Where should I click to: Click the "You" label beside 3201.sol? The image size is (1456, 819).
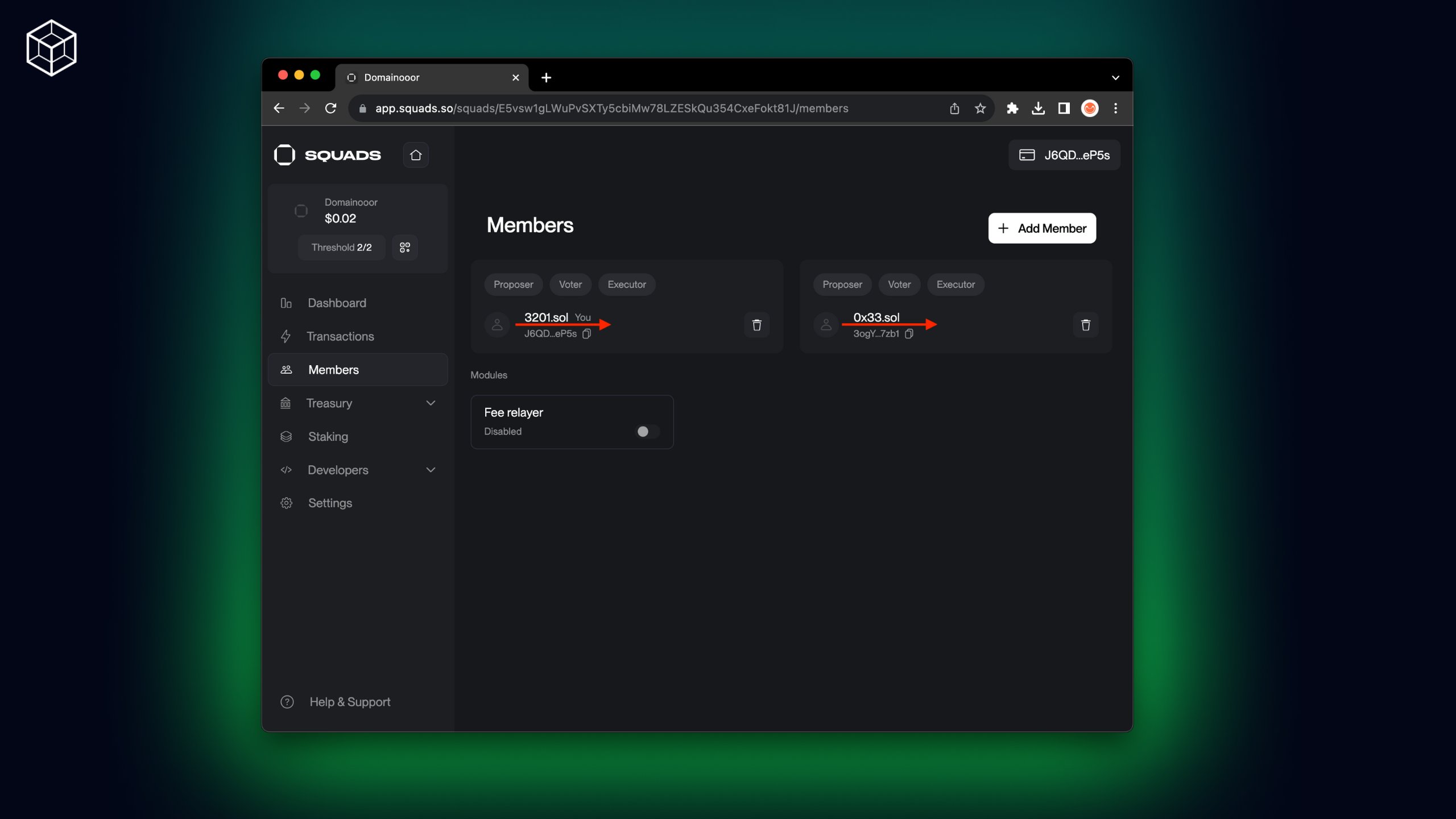(582, 318)
